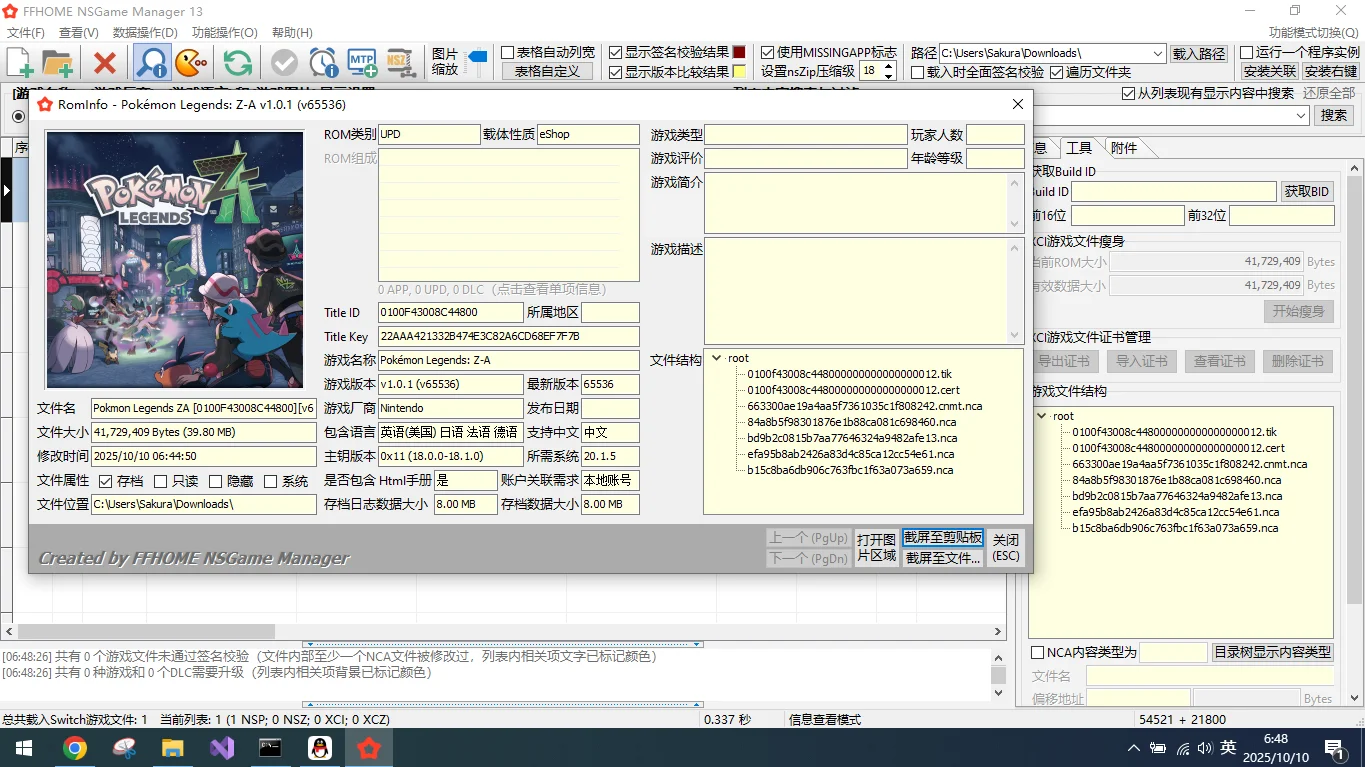The image size is (1365, 767).
Task: Click the add new file icon
Action: pyautogui.click(x=20, y=63)
